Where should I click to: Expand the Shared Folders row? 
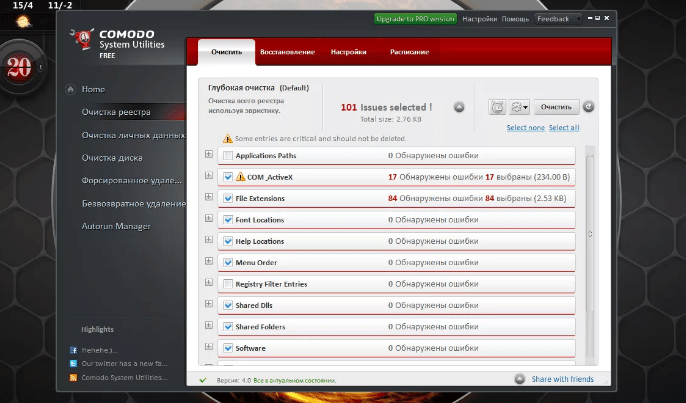click(209, 325)
